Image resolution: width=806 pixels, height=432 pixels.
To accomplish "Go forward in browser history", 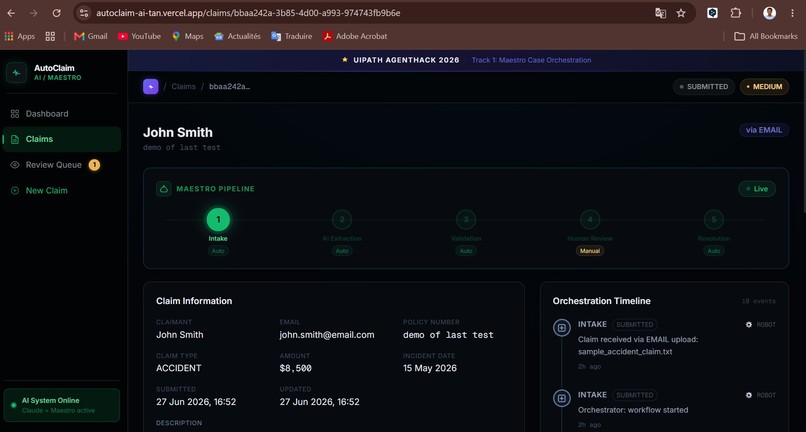I will [x=33, y=13].
